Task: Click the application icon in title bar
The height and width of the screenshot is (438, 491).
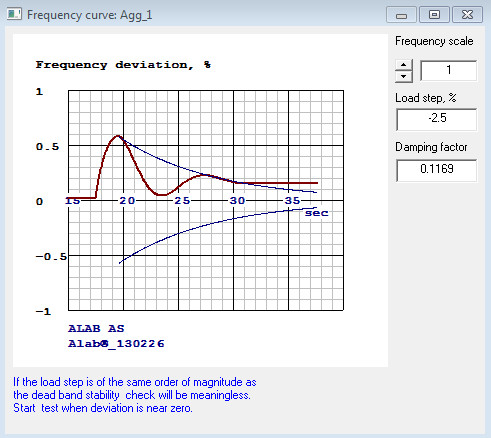Action: point(14,14)
